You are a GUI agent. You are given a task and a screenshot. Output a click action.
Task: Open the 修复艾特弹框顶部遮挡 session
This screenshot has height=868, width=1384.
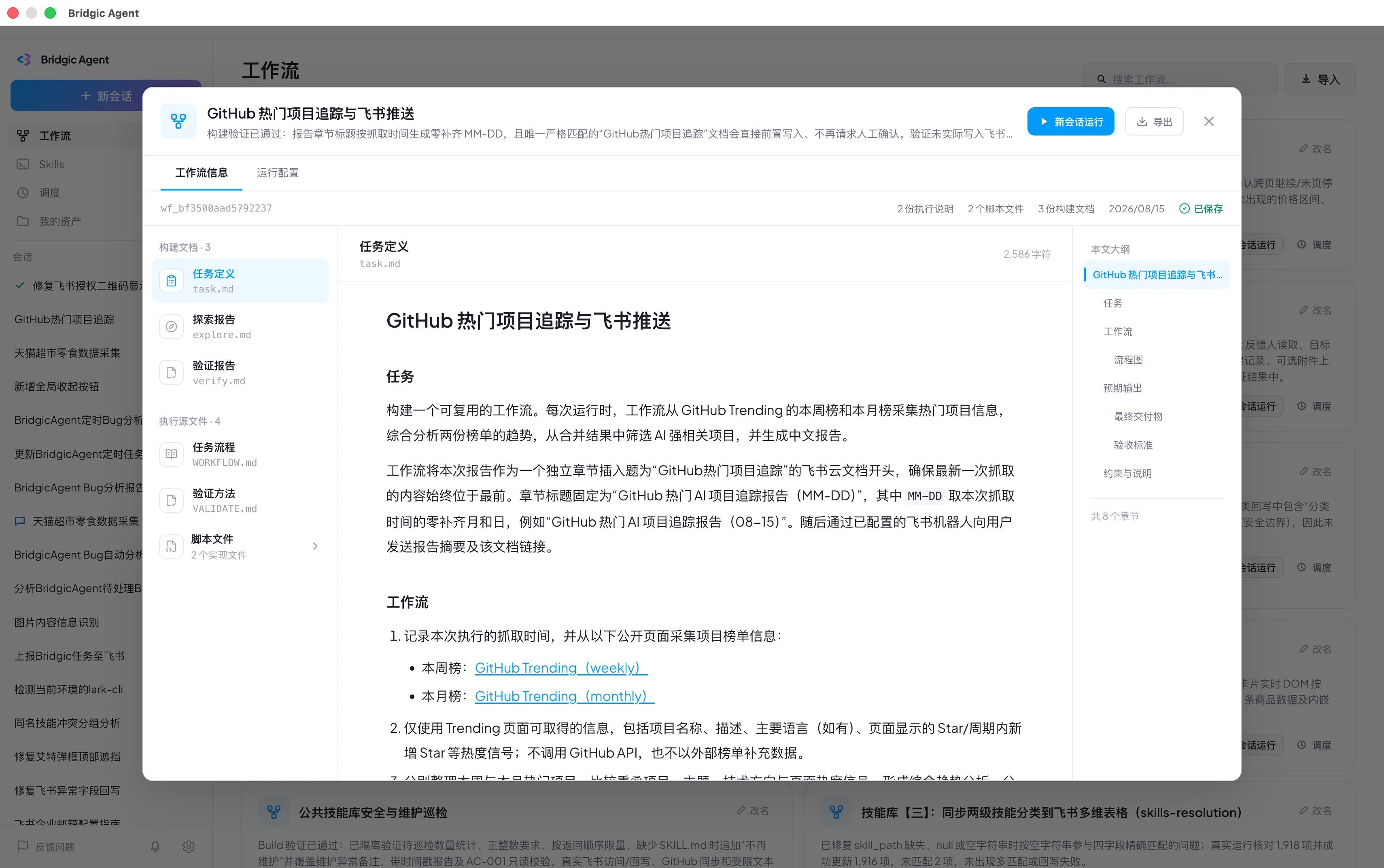point(67,756)
